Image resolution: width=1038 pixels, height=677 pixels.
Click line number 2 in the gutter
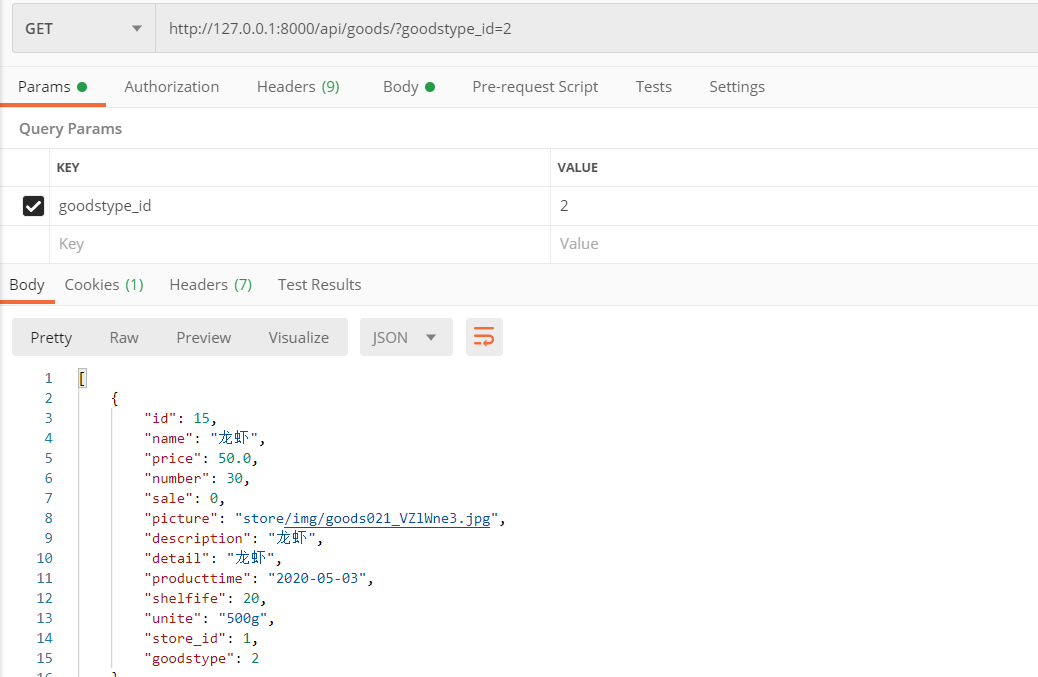pyautogui.click(x=48, y=398)
